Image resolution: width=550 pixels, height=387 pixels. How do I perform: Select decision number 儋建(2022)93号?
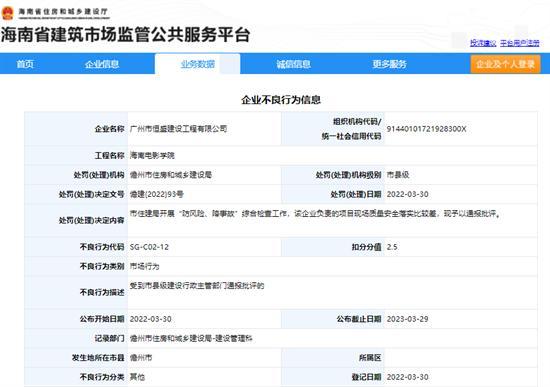[x=157, y=194]
